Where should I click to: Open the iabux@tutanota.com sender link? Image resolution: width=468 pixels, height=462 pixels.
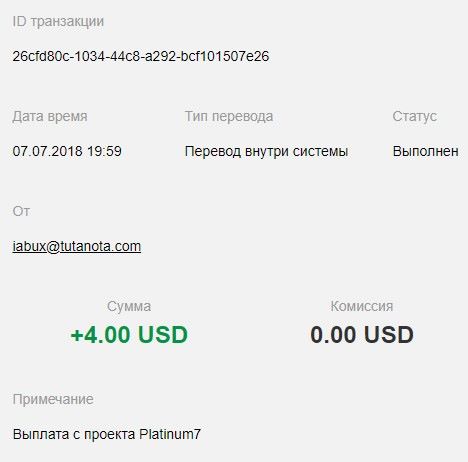click(77, 247)
